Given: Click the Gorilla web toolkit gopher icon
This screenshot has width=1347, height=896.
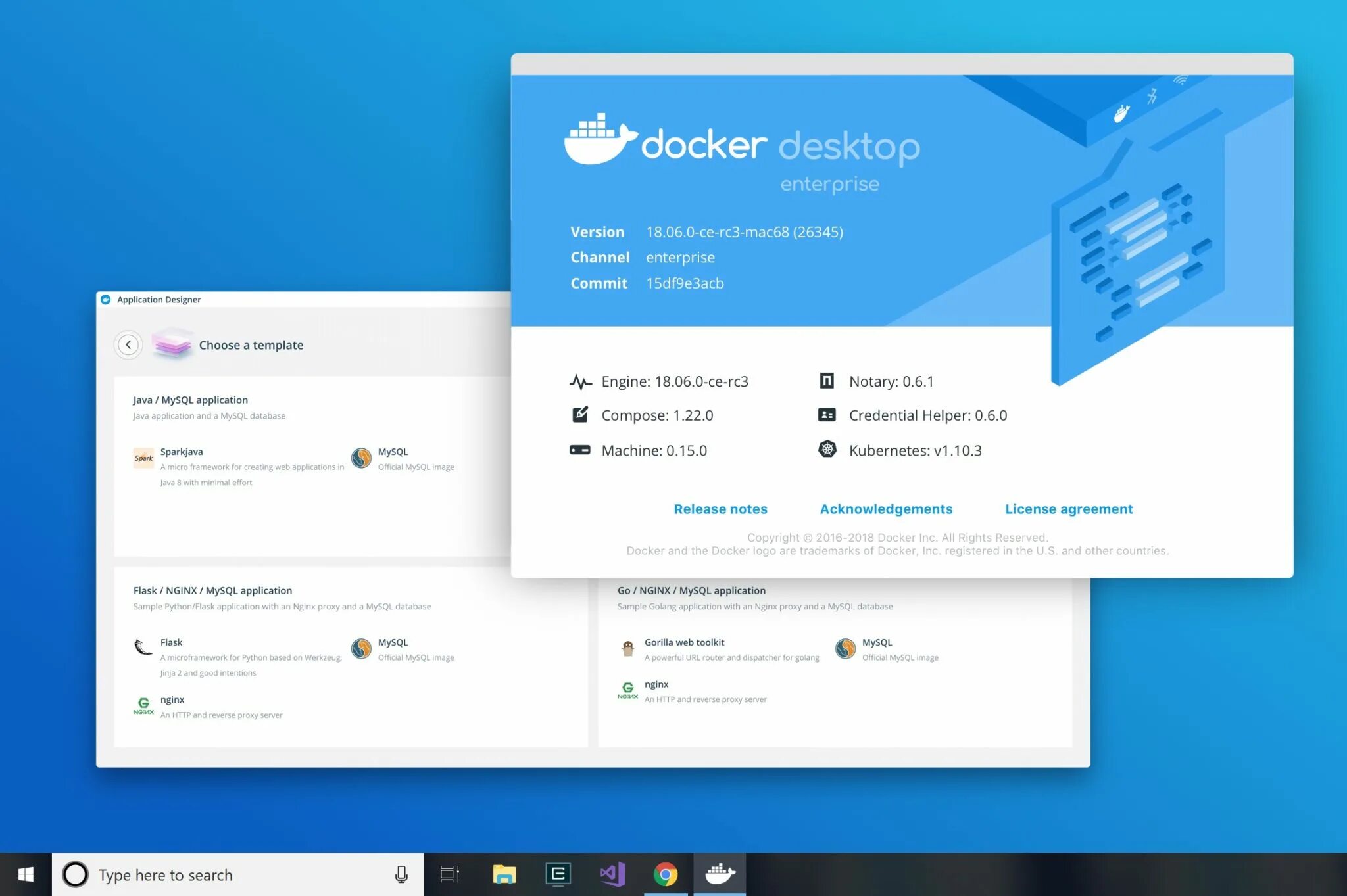Looking at the screenshot, I should (627, 648).
